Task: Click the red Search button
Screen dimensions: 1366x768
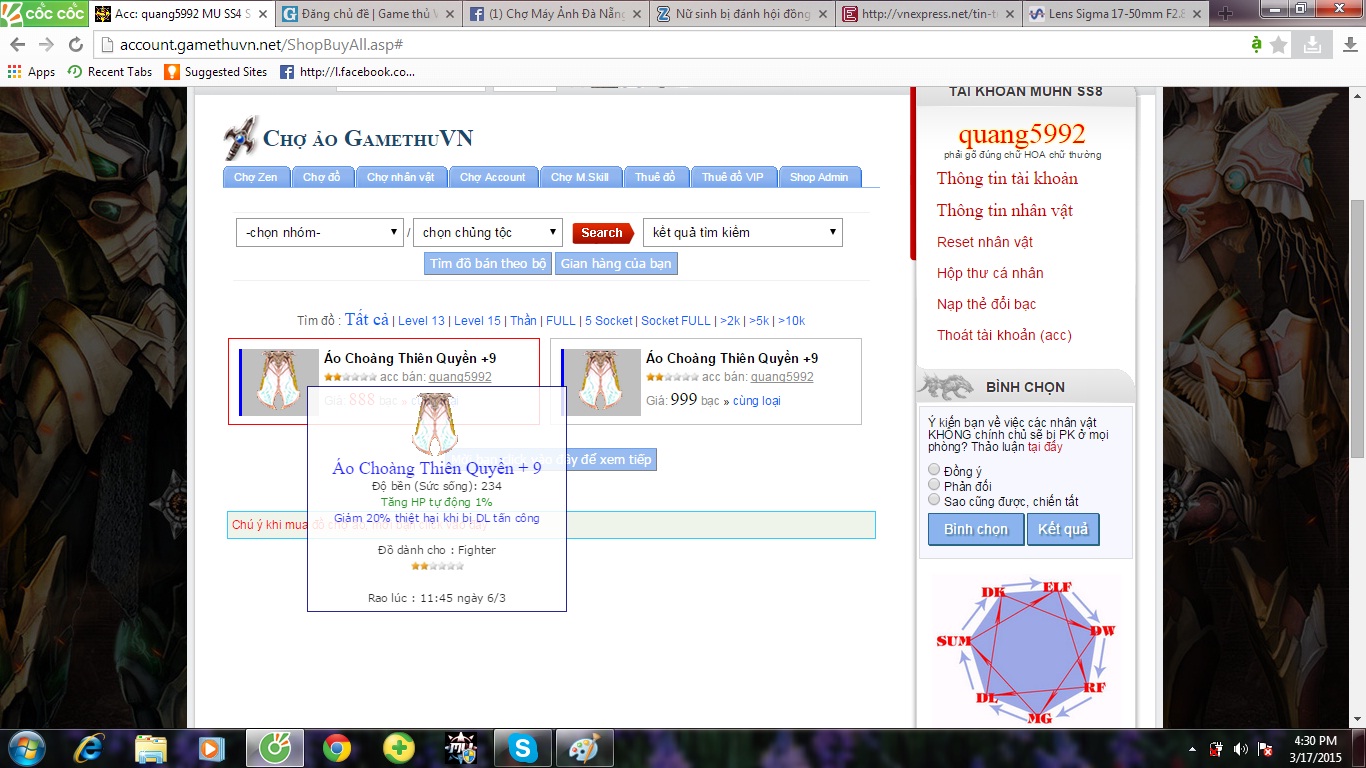Action: tap(603, 233)
